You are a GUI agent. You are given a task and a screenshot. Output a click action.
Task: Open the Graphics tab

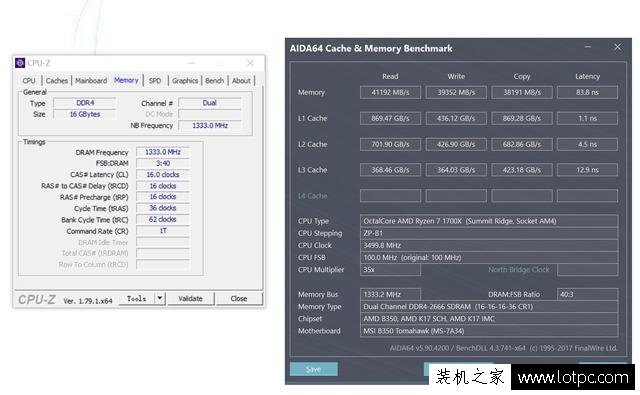pos(185,81)
